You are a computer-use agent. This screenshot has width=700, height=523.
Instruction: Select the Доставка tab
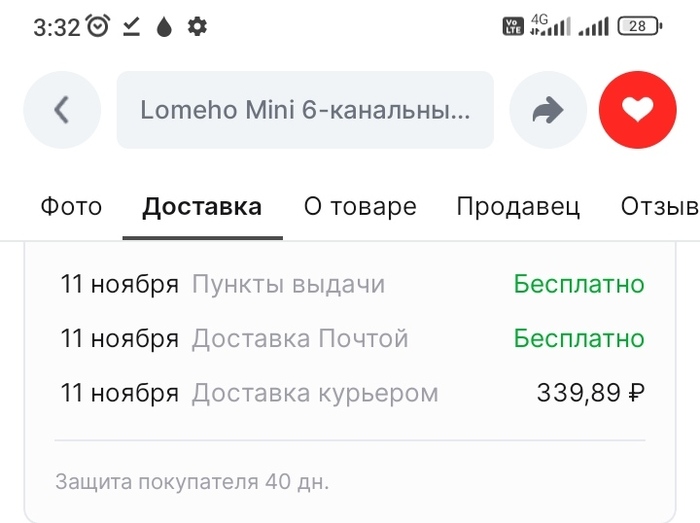point(202,207)
